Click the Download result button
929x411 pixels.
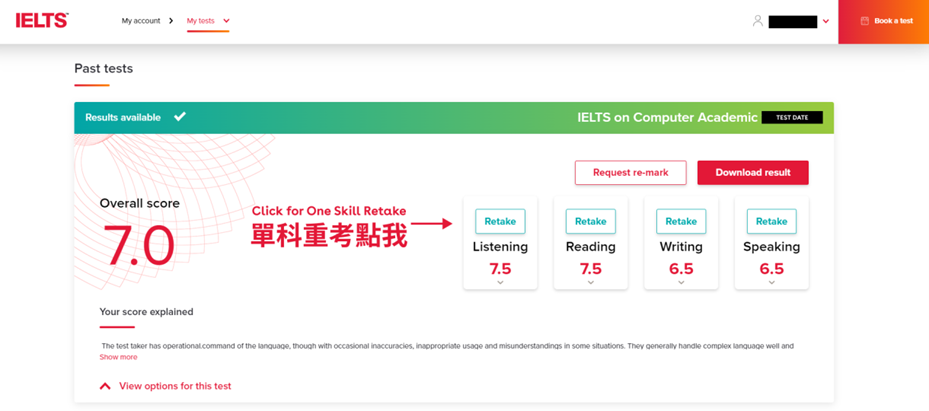point(753,172)
